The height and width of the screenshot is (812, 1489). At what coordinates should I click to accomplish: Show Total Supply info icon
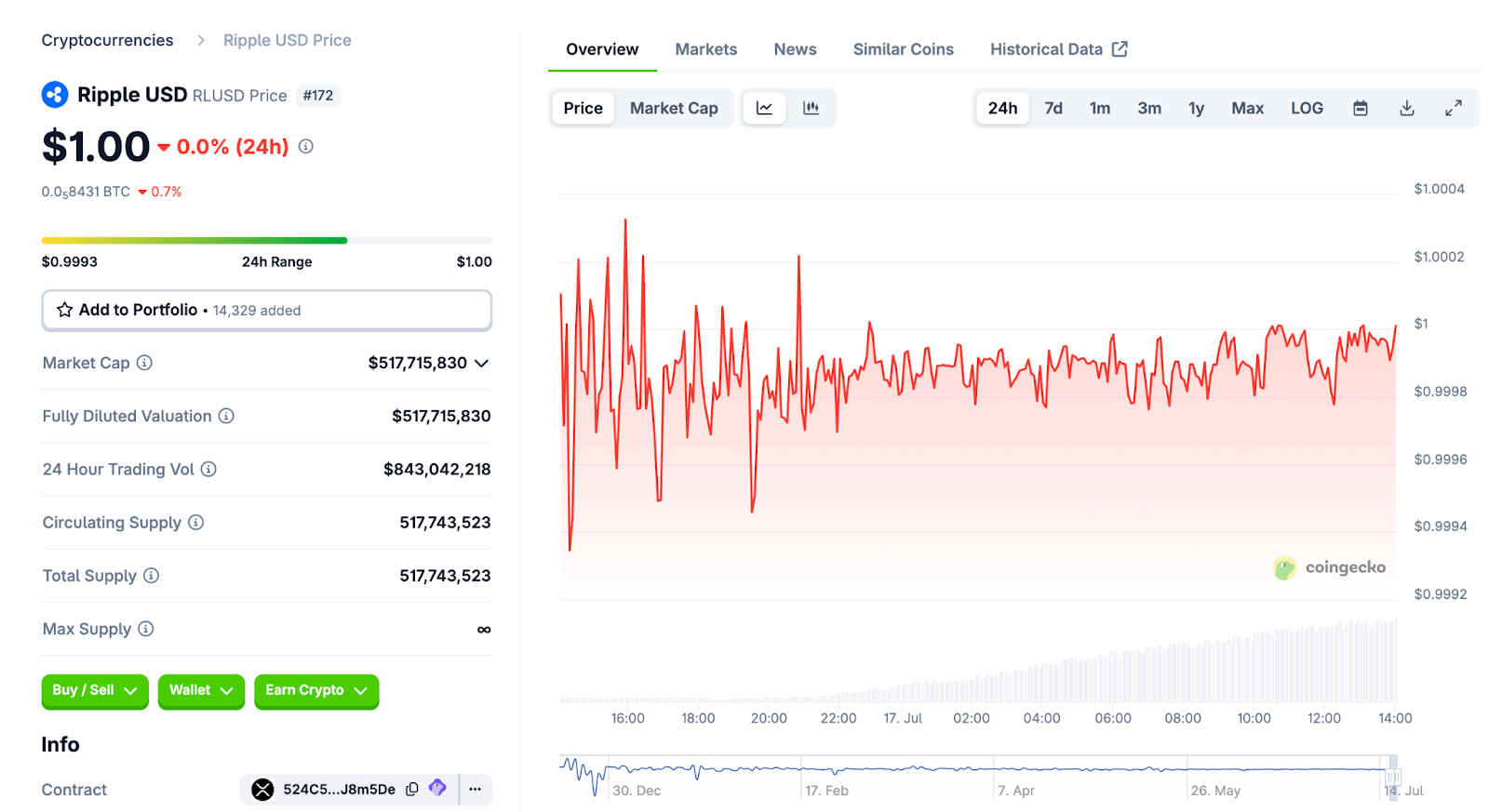tap(151, 576)
